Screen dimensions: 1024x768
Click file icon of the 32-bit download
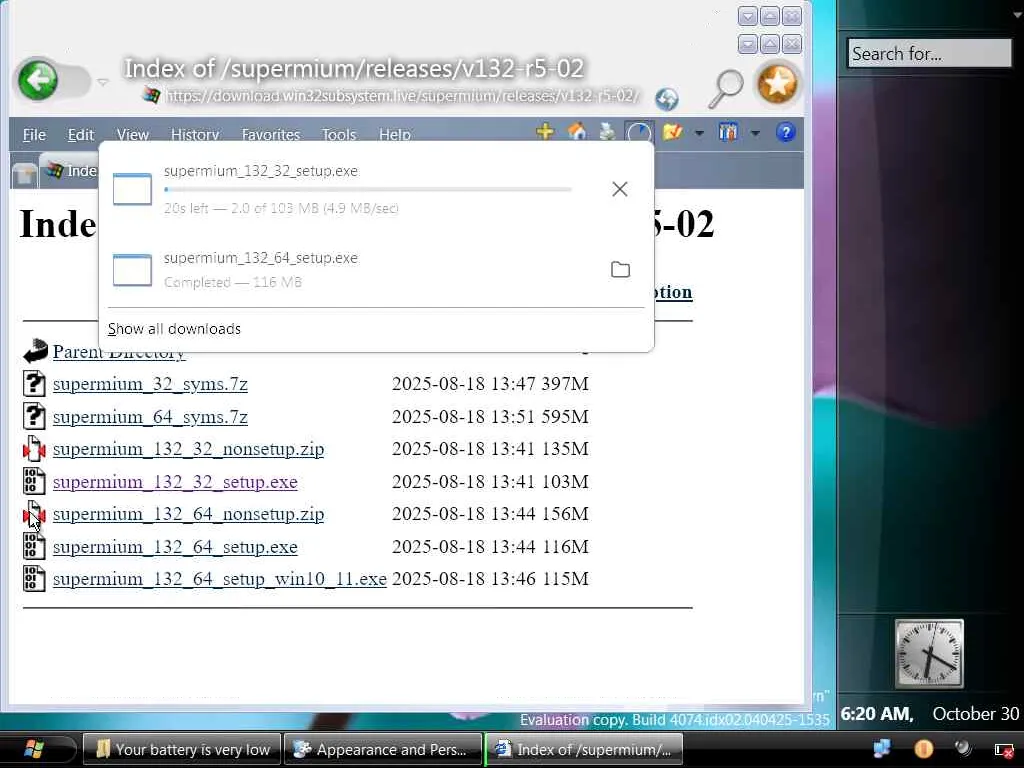tap(132, 189)
